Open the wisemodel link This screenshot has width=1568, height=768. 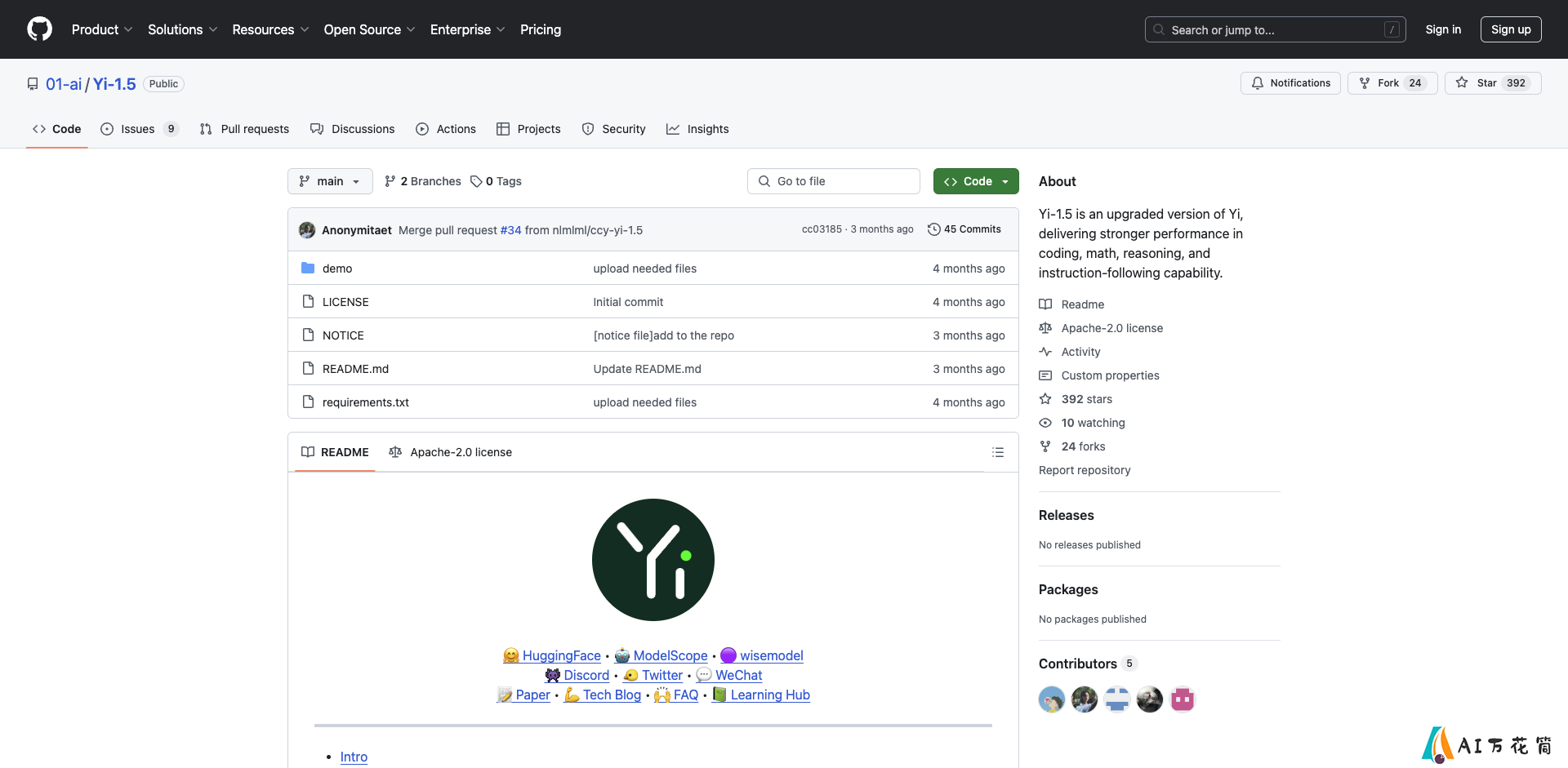coord(762,655)
